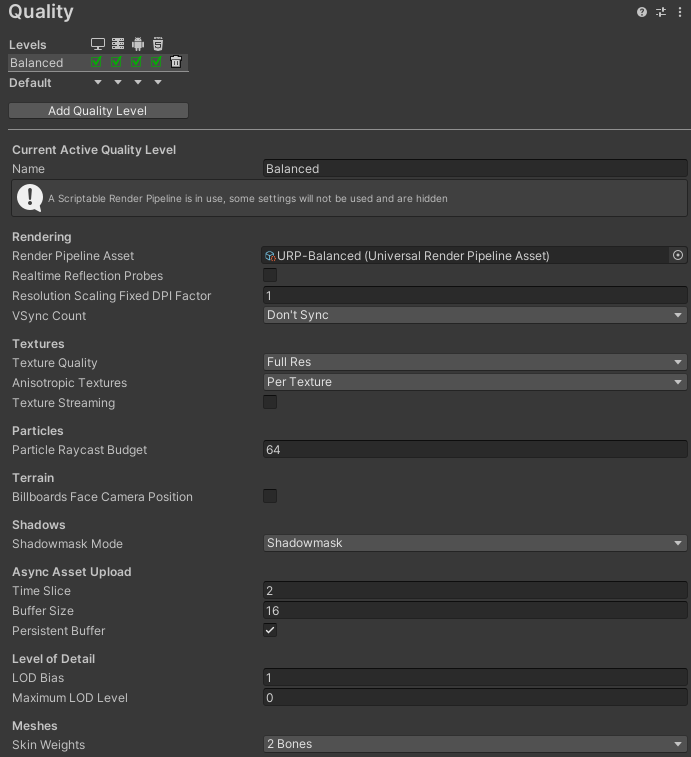Viewport: 691px width, 757px height.
Task: Expand the Texture Quality dropdown
Action: click(x=475, y=362)
